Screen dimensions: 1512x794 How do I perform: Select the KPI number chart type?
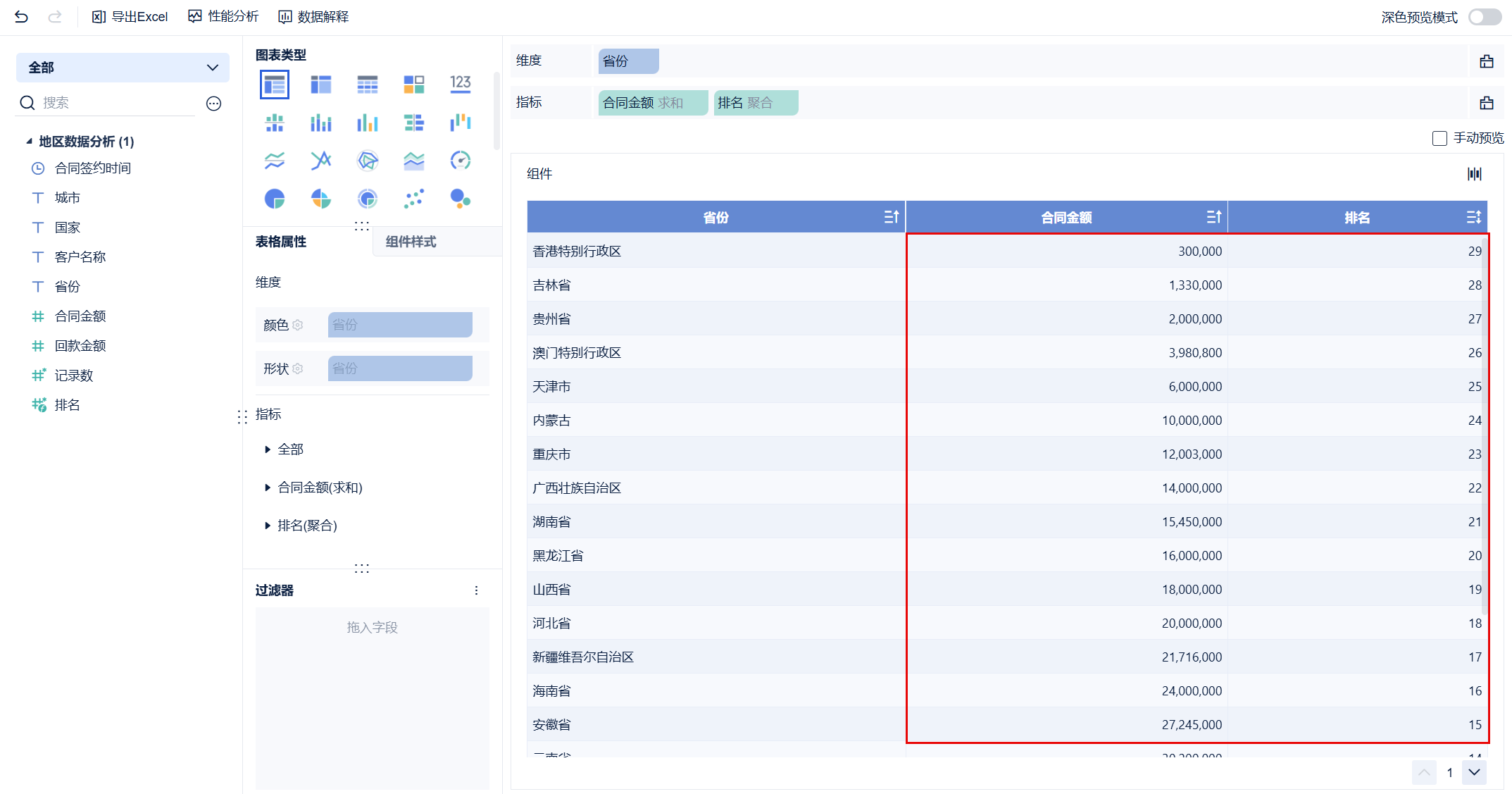tap(460, 85)
